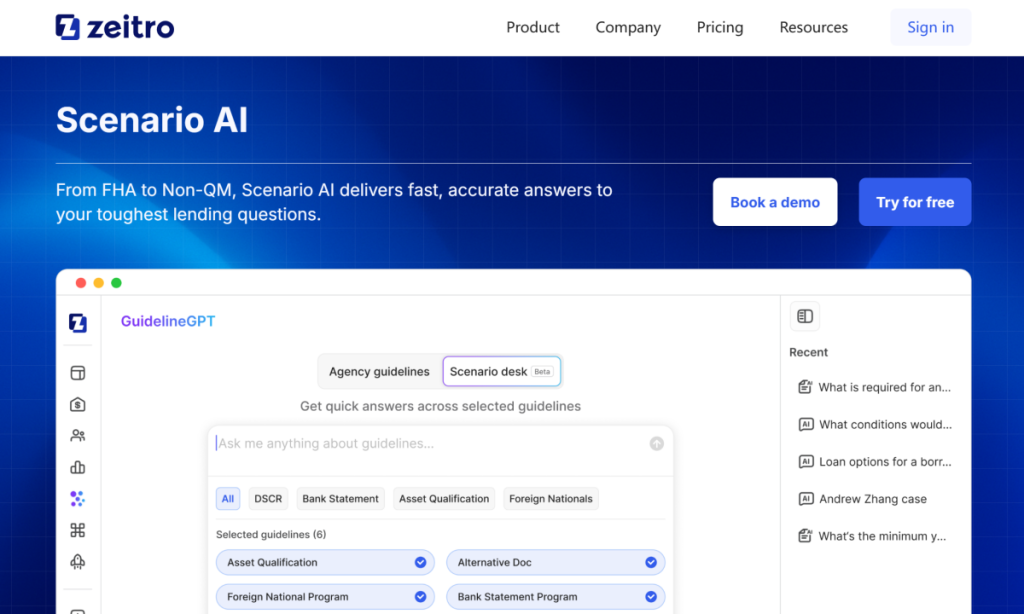Open the Resources menu

click(813, 27)
